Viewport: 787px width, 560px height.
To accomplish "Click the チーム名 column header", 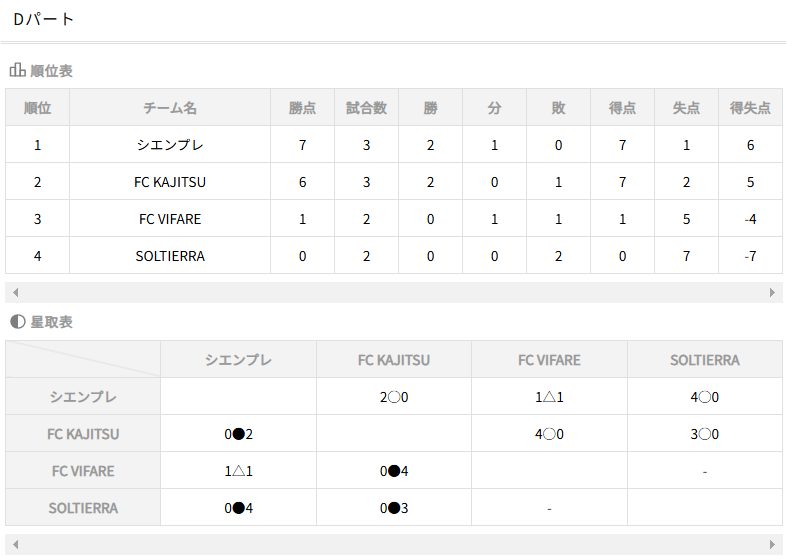I will 170,107.
